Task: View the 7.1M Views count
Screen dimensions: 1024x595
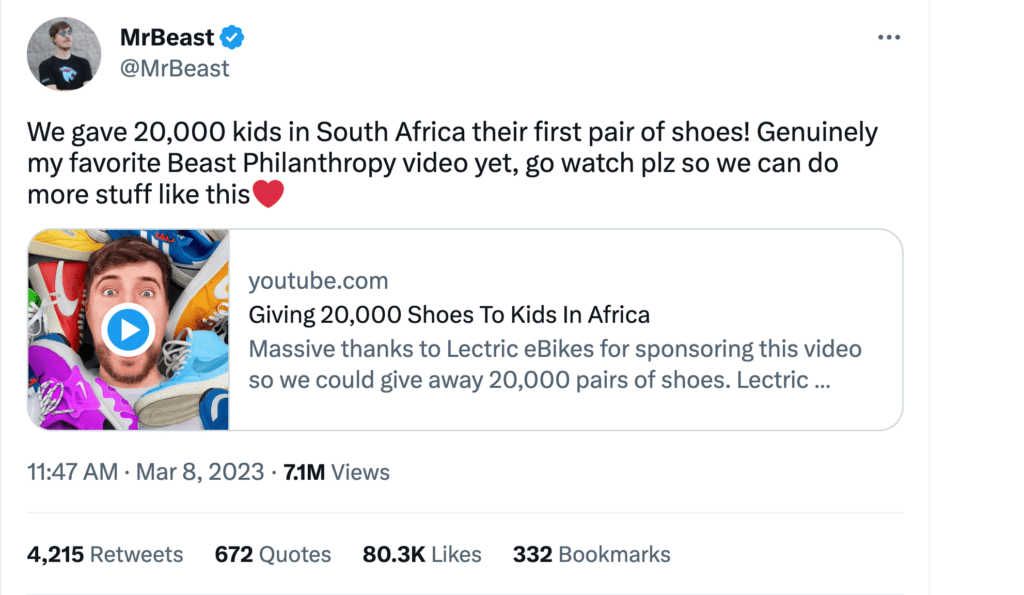Action: (337, 472)
